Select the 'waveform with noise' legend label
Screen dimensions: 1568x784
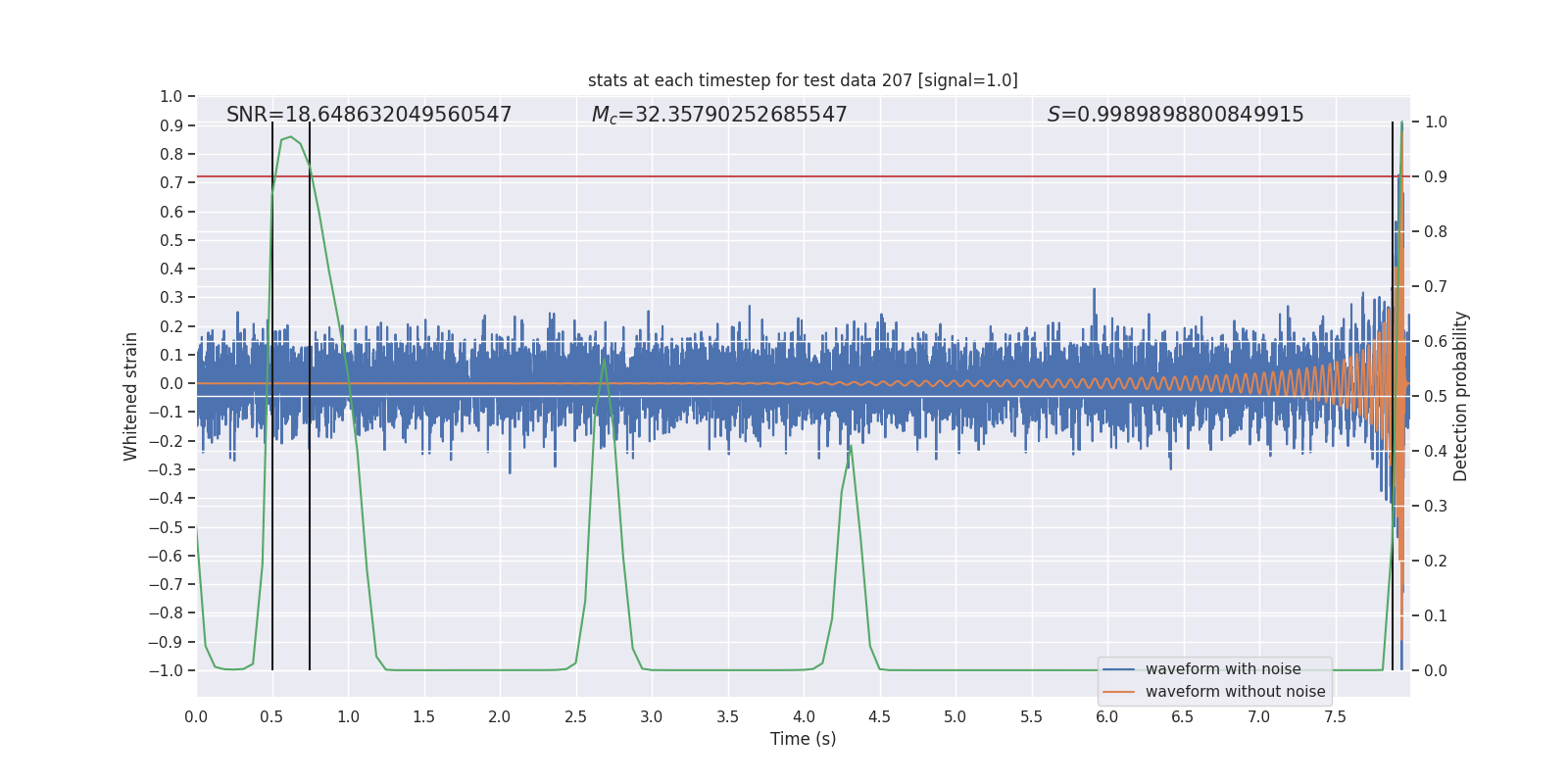(x=1222, y=669)
